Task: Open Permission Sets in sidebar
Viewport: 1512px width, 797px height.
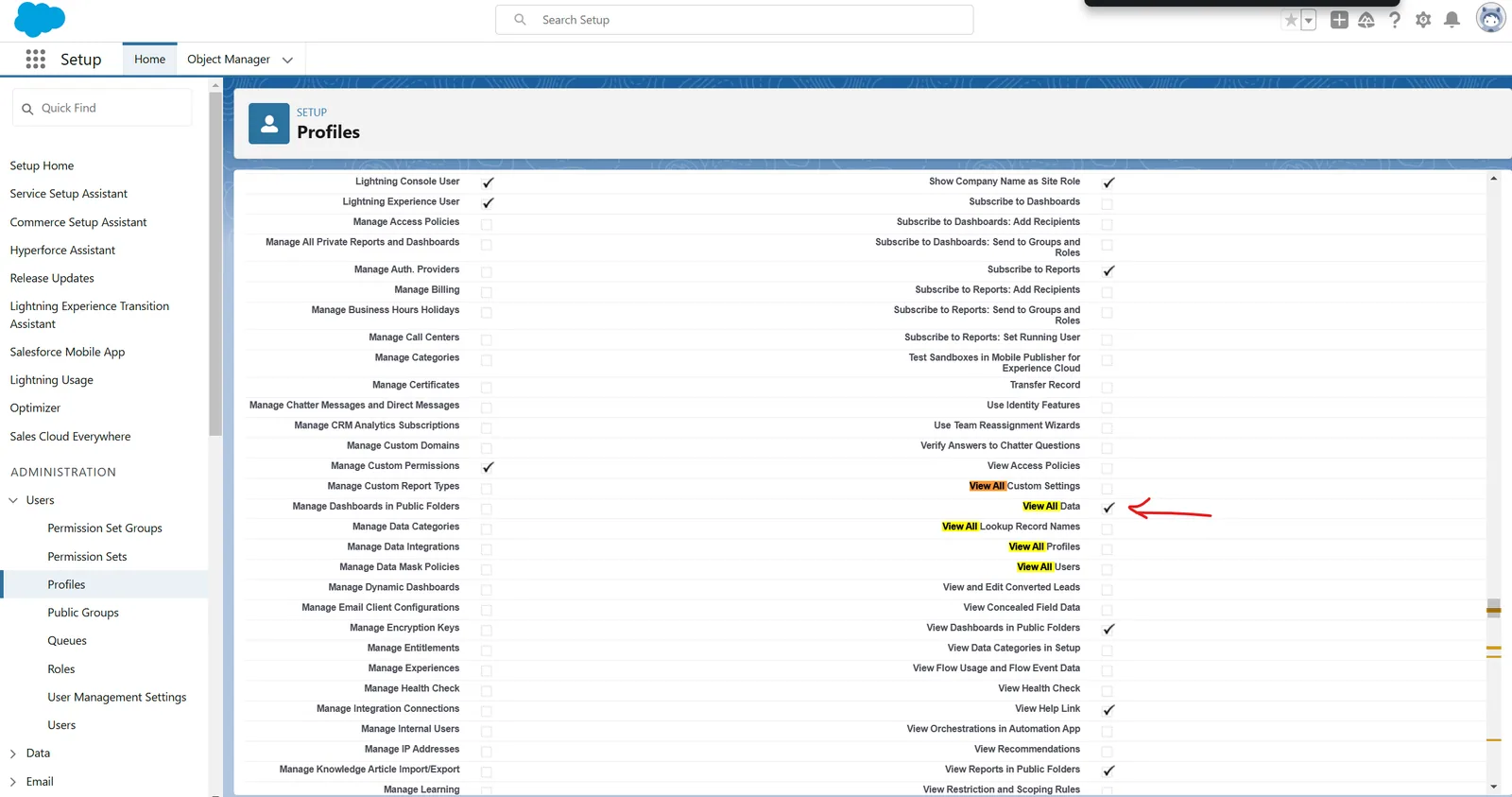Action: (x=87, y=557)
